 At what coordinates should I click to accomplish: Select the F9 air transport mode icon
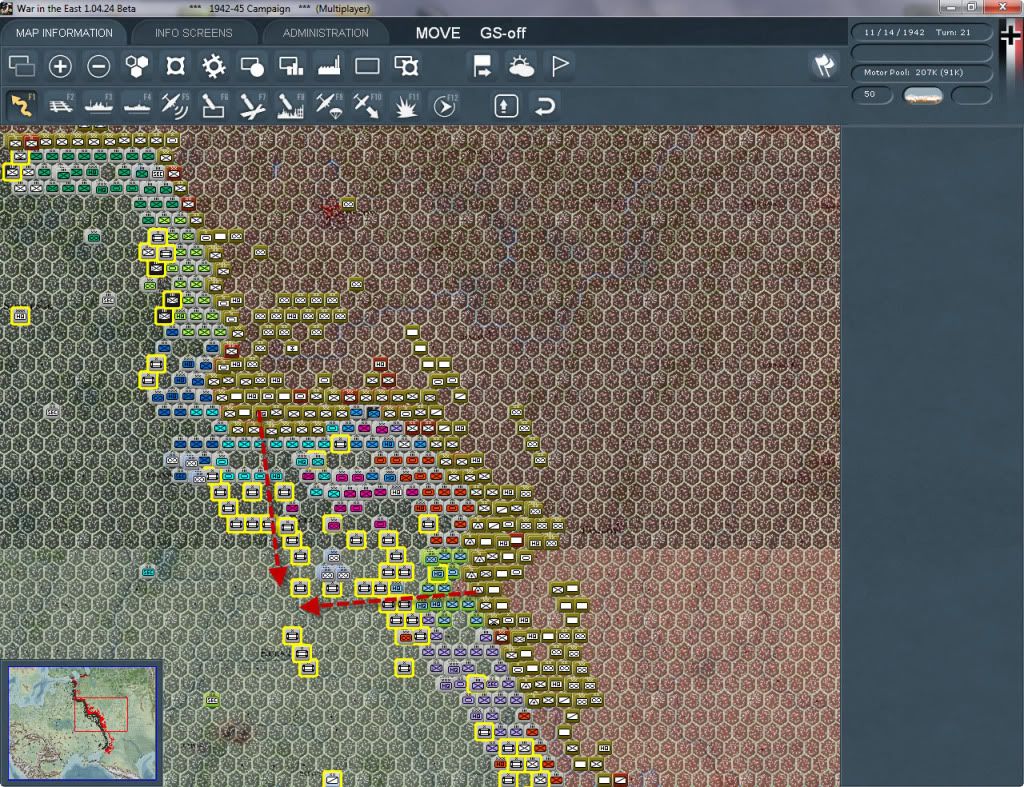(x=329, y=105)
